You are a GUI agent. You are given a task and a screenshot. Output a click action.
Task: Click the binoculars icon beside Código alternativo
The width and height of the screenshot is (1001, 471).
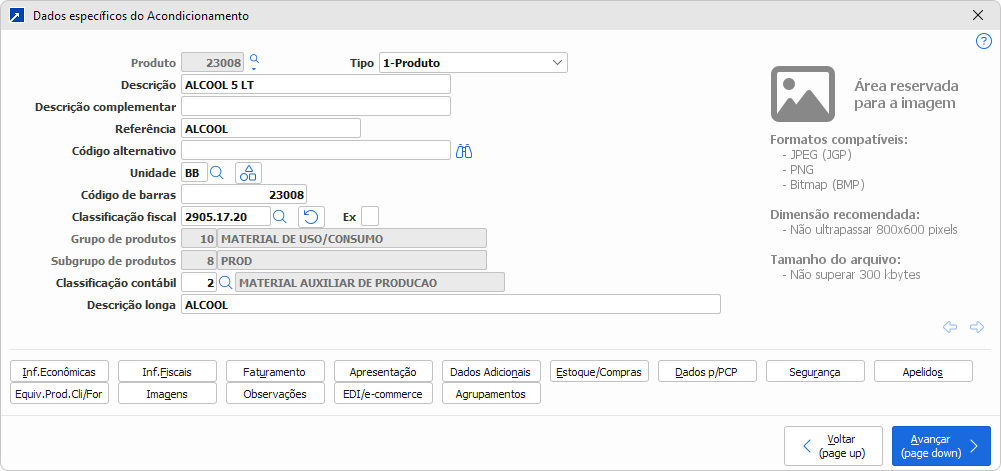click(x=463, y=151)
